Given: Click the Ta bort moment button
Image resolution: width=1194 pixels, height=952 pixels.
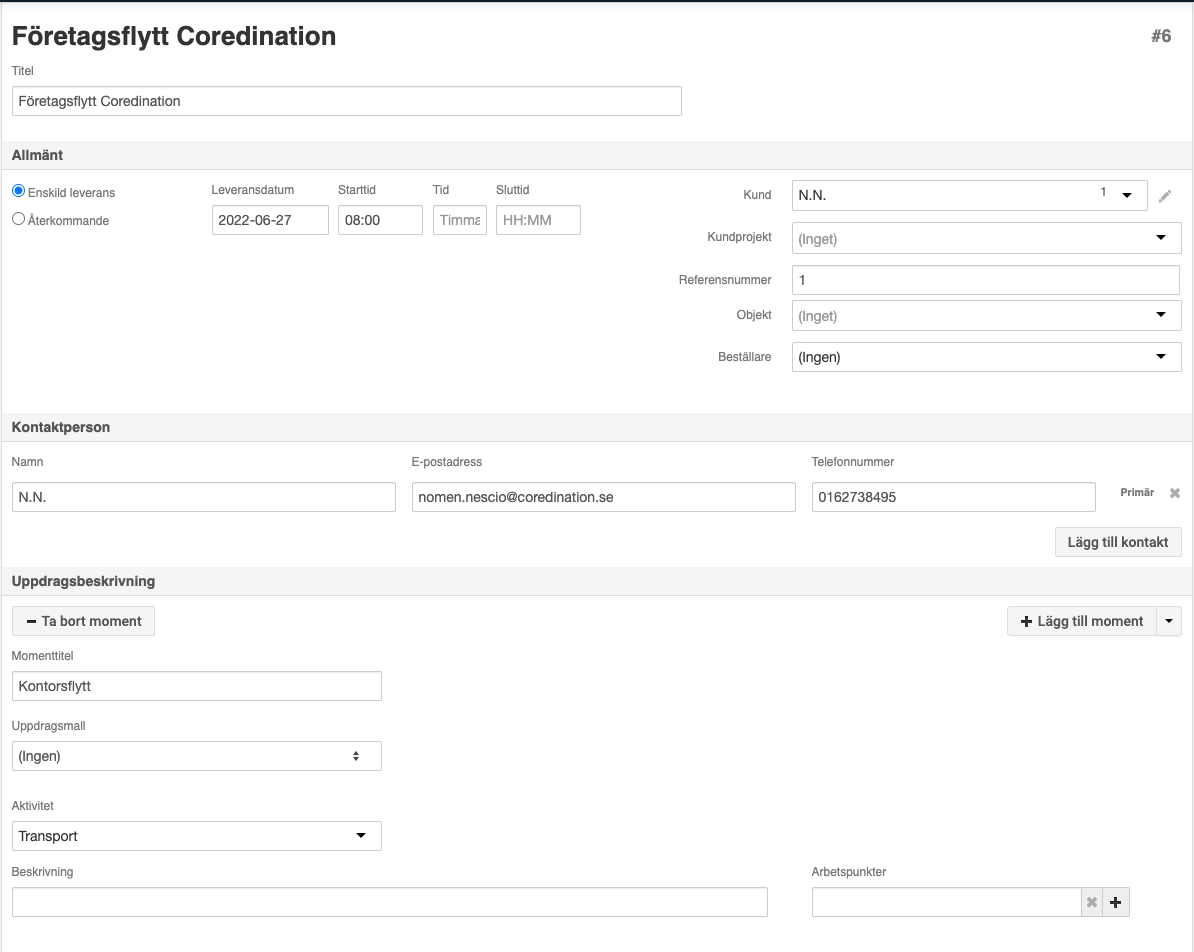Looking at the screenshot, I should [x=84, y=621].
